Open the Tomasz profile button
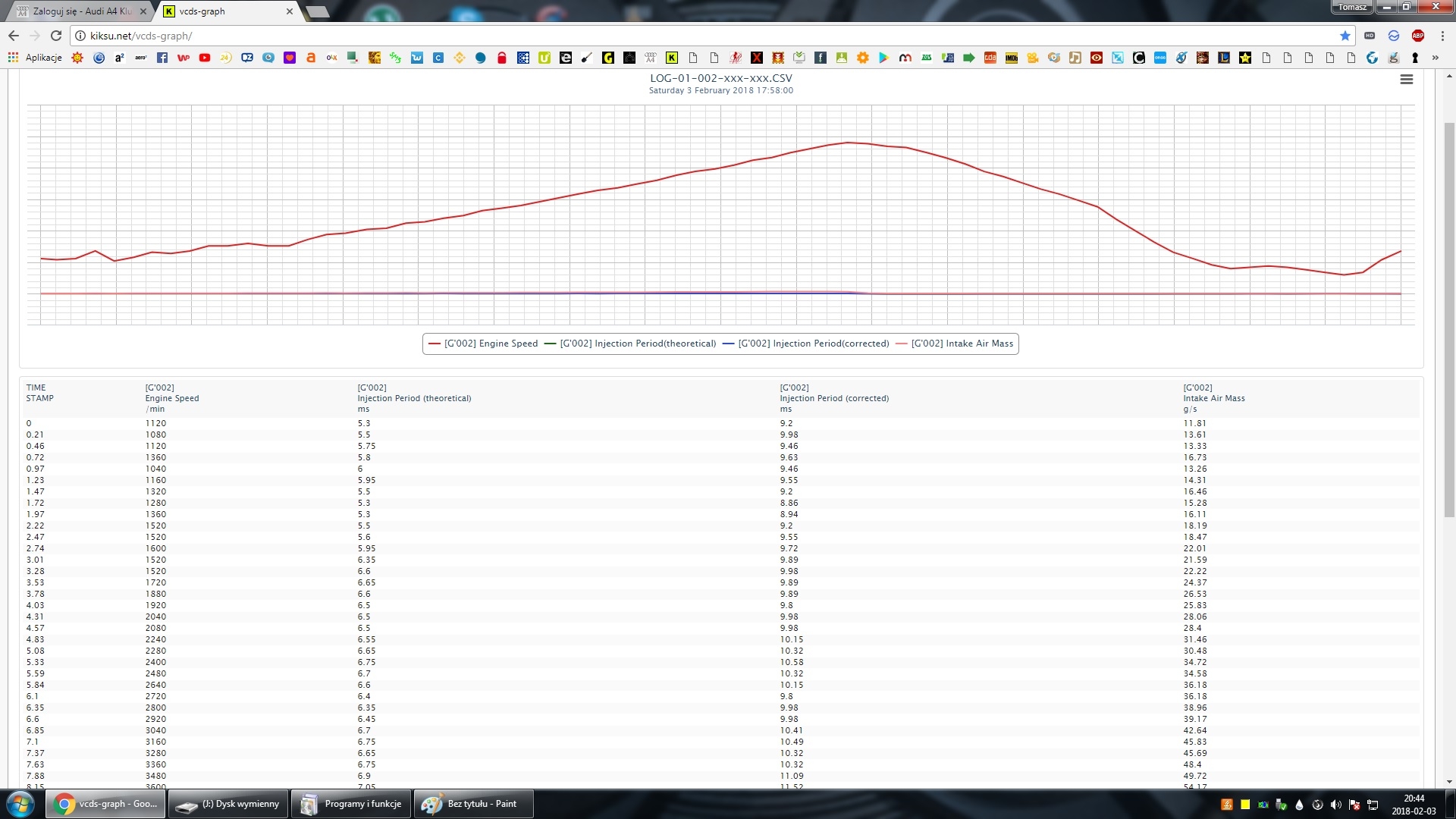The height and width of the screenshot is (819, 1456). [x=1351, y=7]
